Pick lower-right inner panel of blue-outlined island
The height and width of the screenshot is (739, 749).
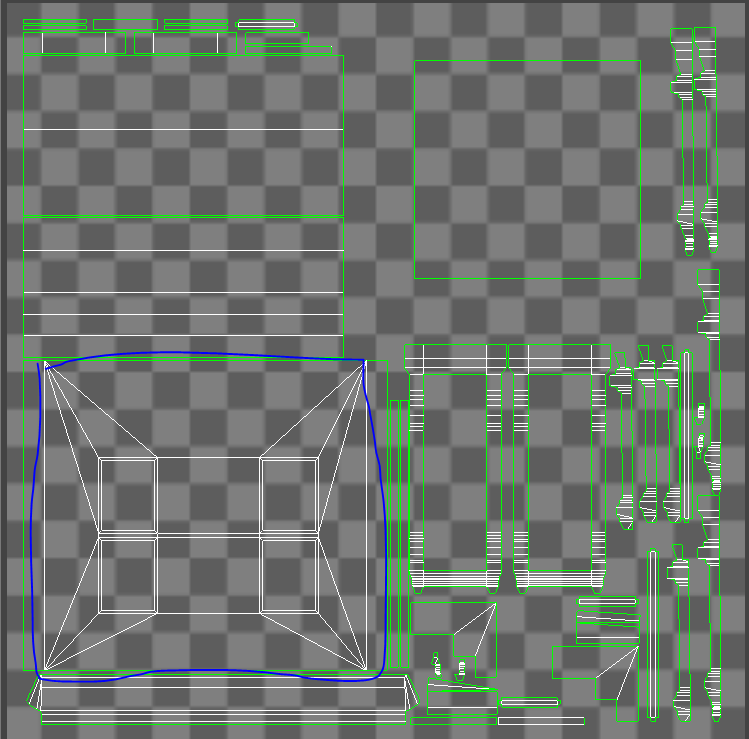[289, 575]
